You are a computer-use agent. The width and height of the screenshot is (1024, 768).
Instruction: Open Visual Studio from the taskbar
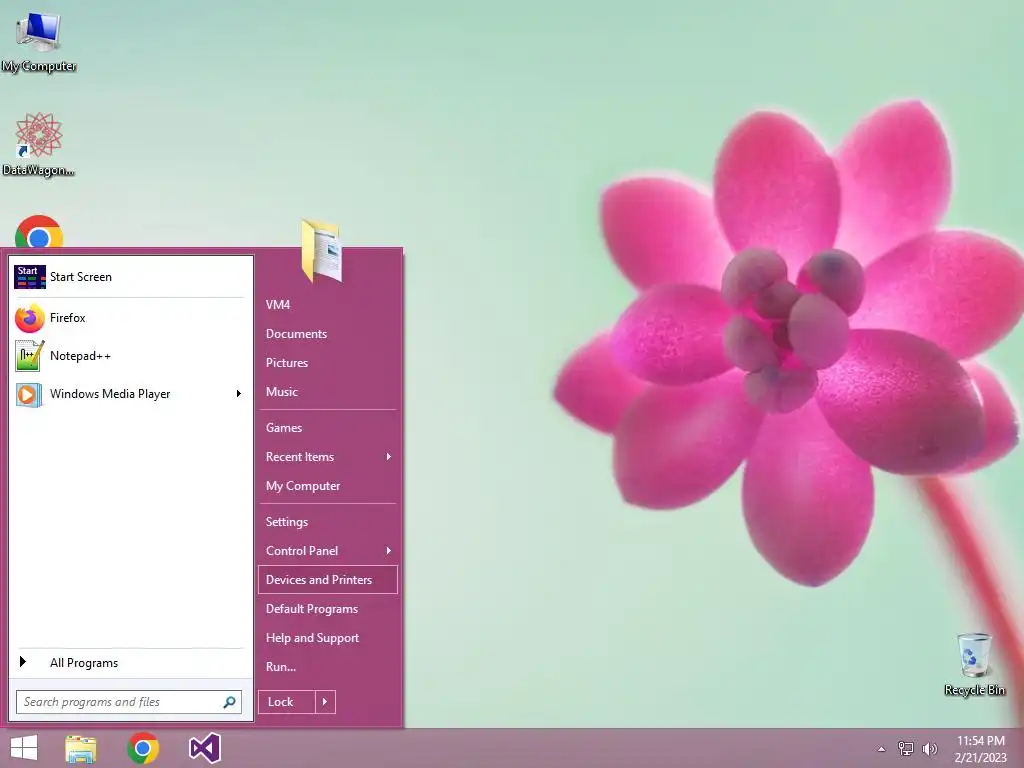click(x=204, y=748)
